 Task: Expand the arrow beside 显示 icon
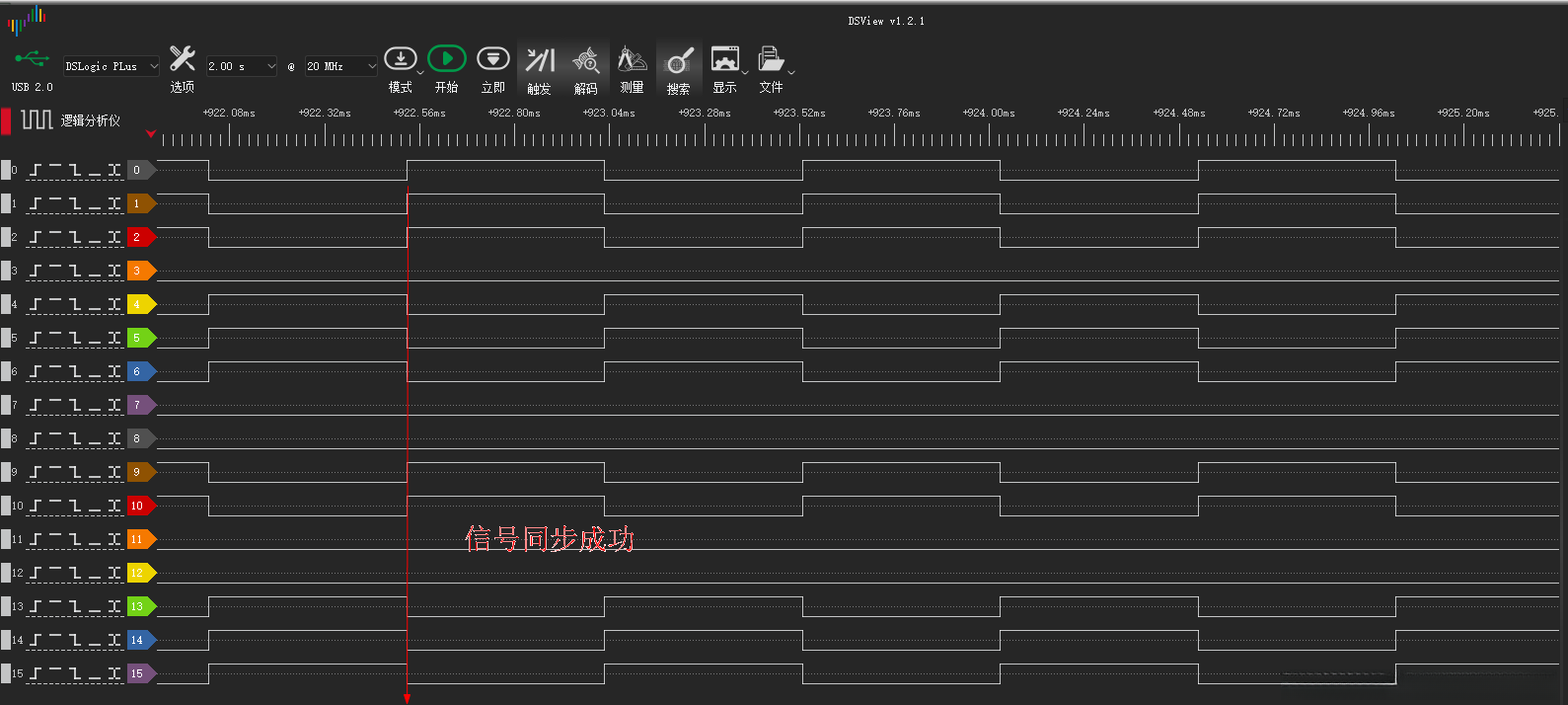745,72
